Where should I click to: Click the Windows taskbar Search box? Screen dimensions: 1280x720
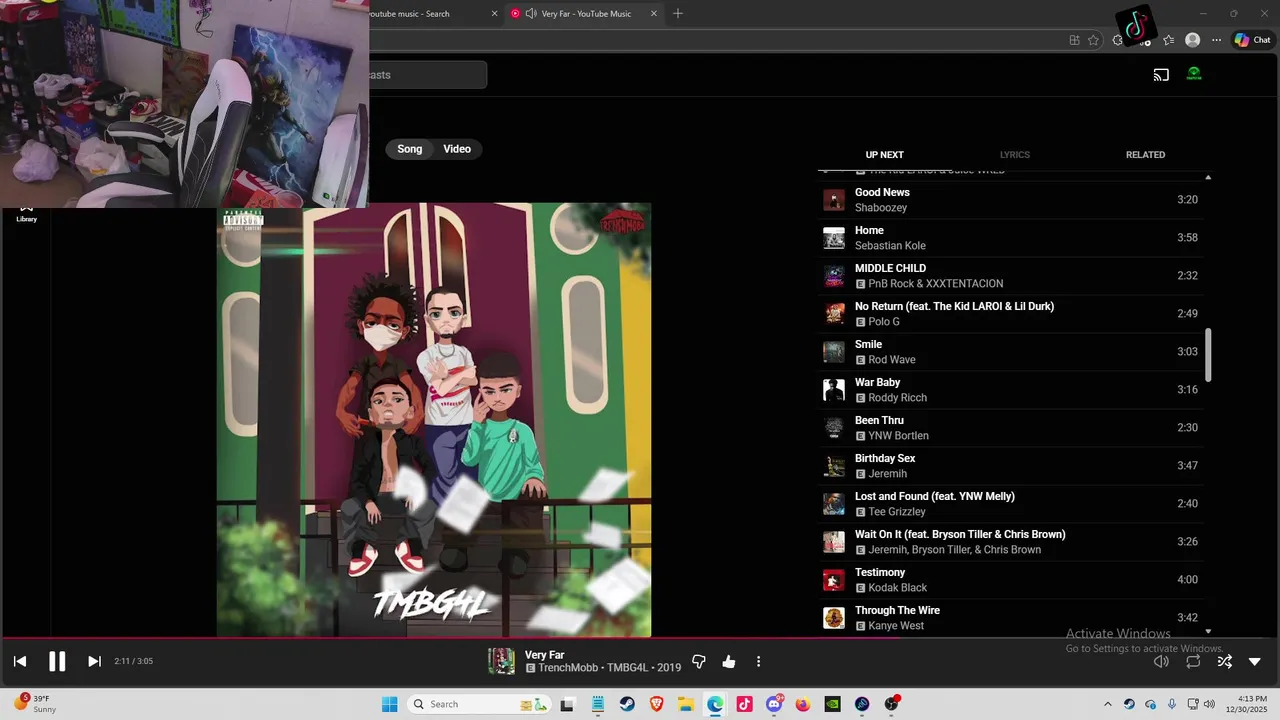pyautogui.click(x=480, y=704)
